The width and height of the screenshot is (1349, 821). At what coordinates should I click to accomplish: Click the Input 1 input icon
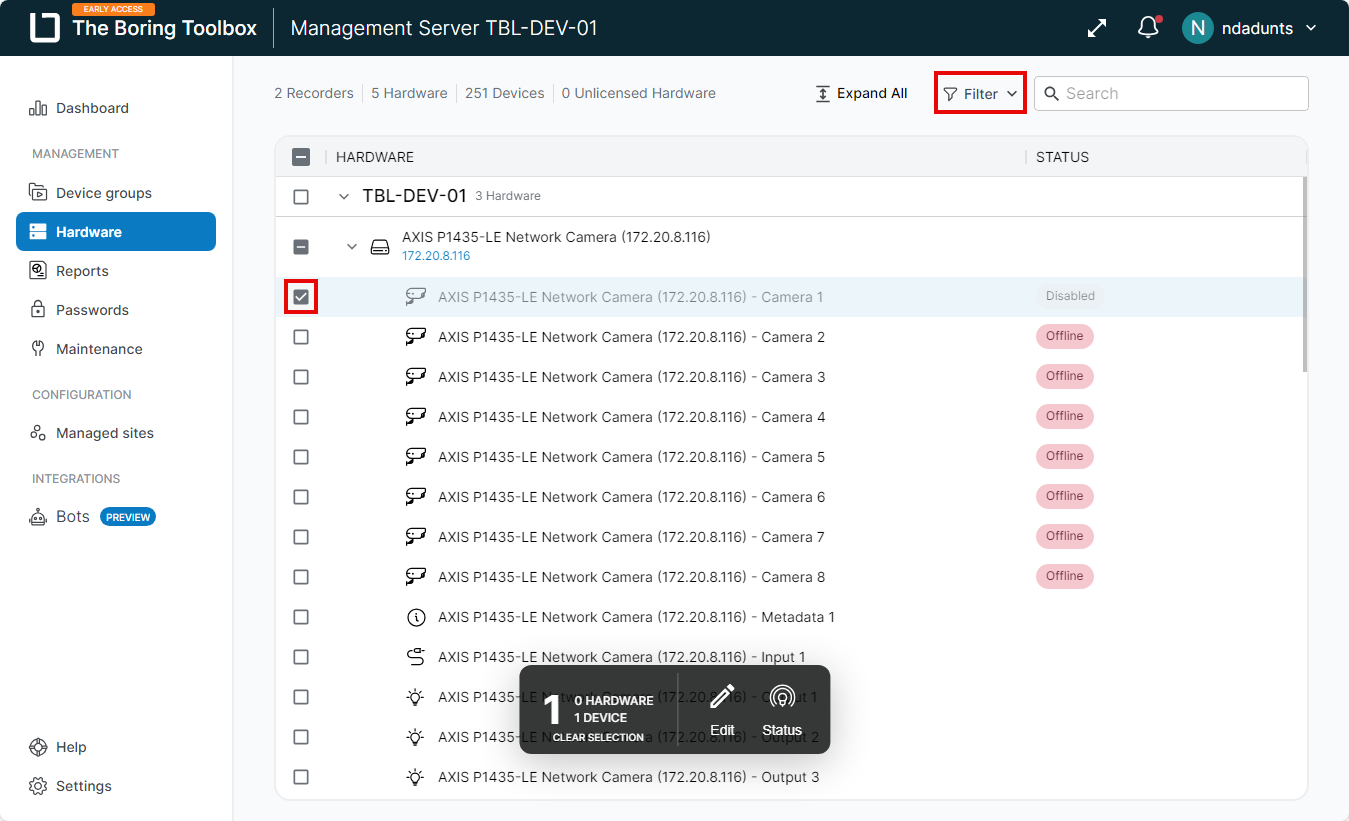point(416,657)
